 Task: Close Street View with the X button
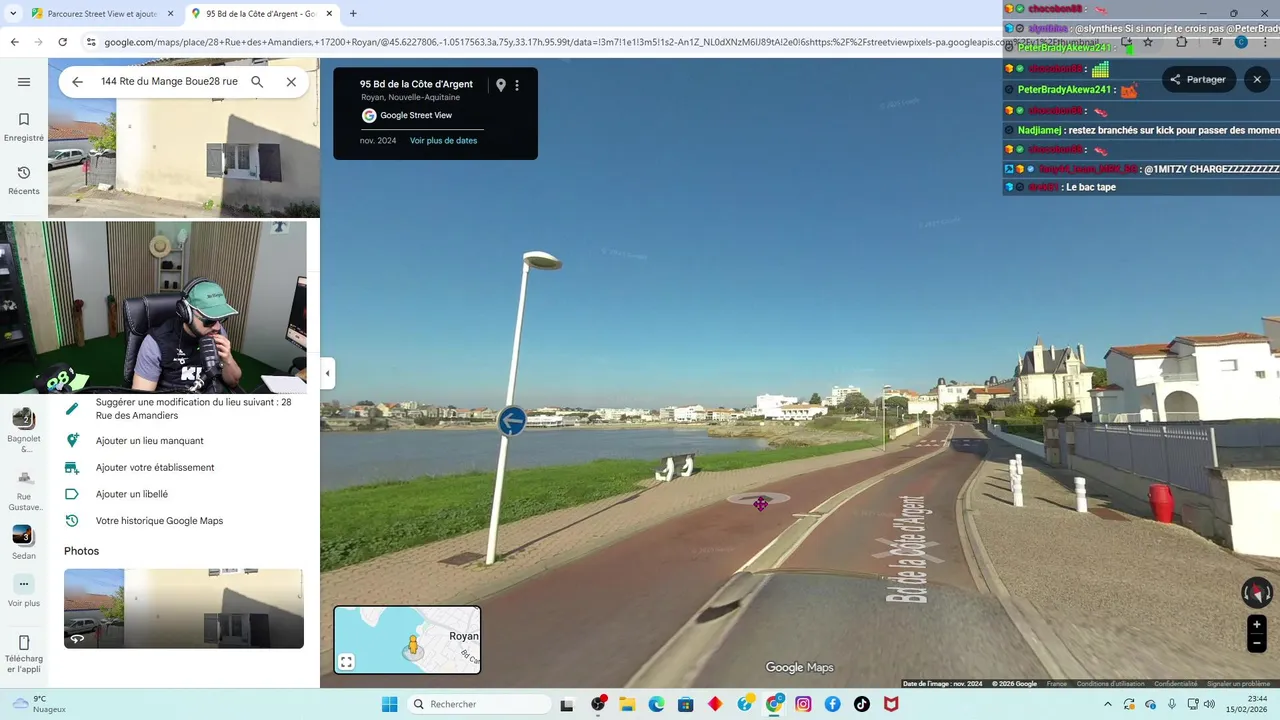point(1257,80)
